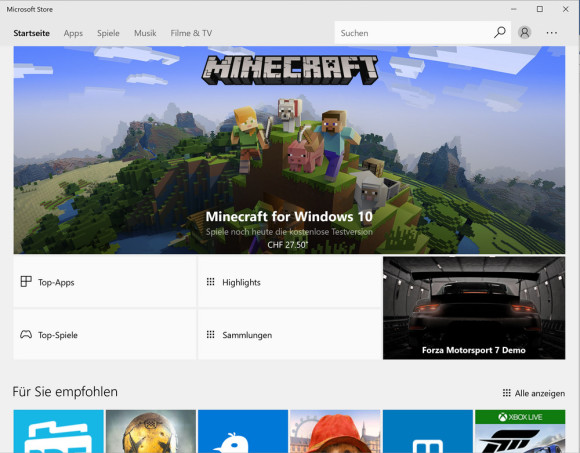Screen dimensions: 580x453
Task: Open the Top-Apps category tile
Action: [105, 282]
